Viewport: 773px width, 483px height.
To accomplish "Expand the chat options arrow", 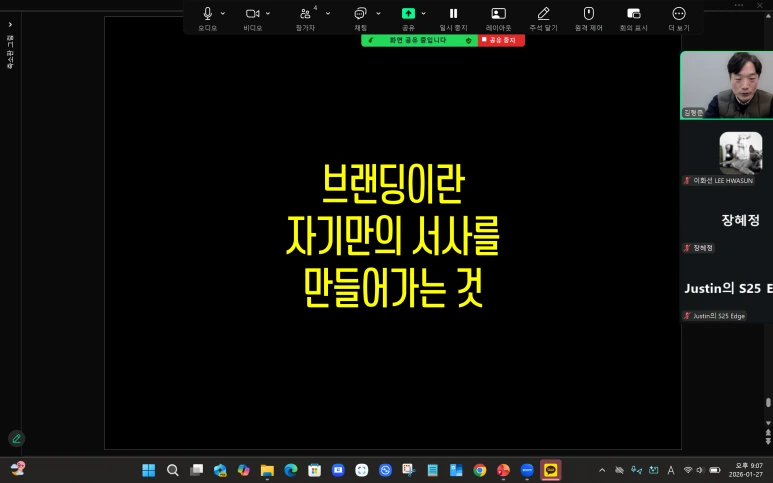I will click(378, 13).
